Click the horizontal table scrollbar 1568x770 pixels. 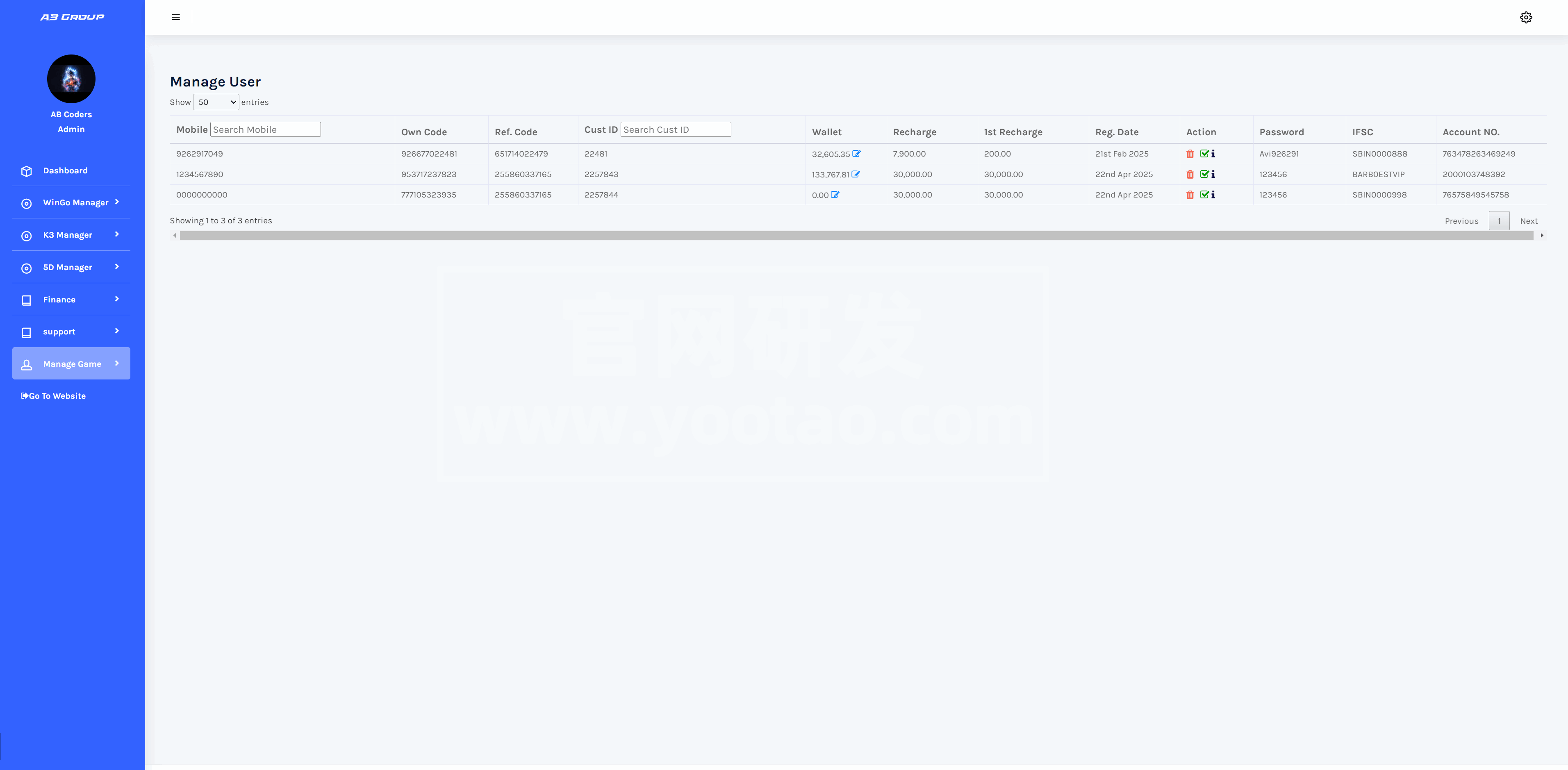pyautogui.click(x=856, y=236)
